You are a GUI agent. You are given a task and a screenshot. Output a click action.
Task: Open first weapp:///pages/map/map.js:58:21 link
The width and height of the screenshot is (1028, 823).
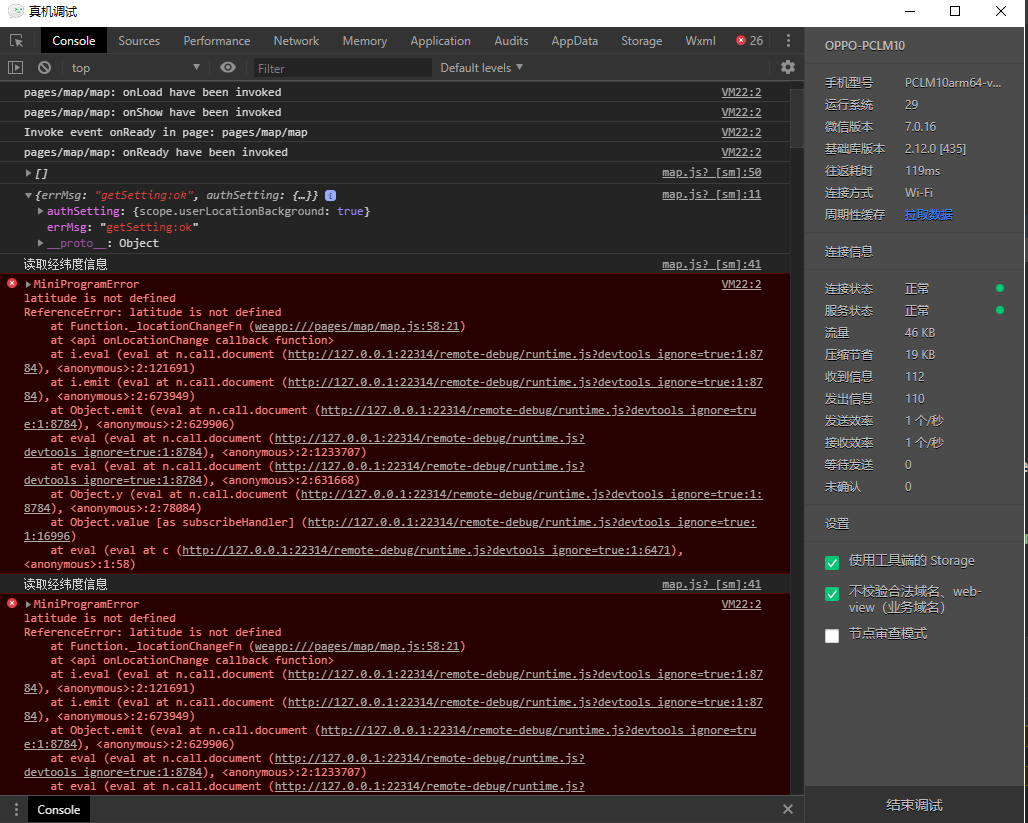[x=357, y=326]
